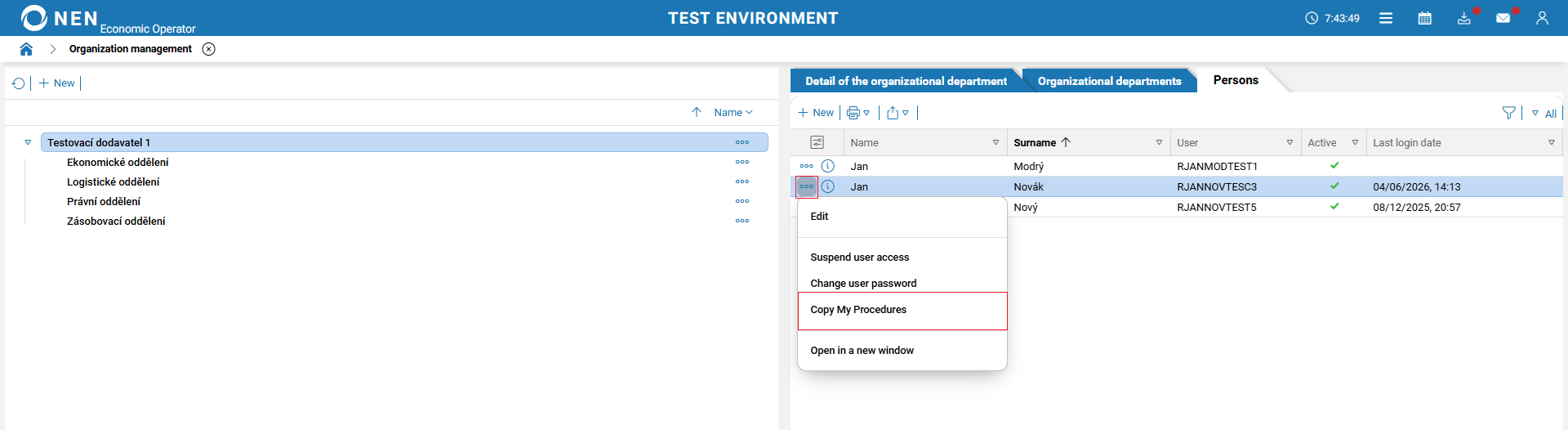The image size is (1568, 430).
Task: Choose Copy My Procedures menu item
Action: 902,311
